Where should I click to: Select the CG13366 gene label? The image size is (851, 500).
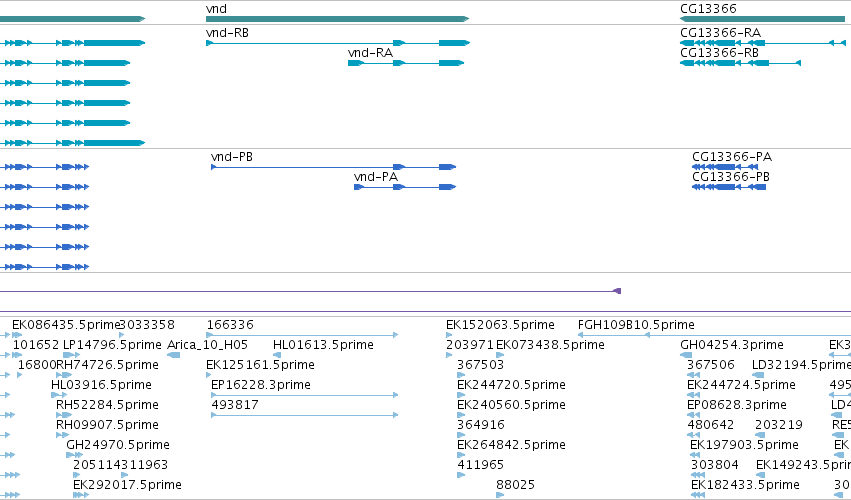coord(708,9)
